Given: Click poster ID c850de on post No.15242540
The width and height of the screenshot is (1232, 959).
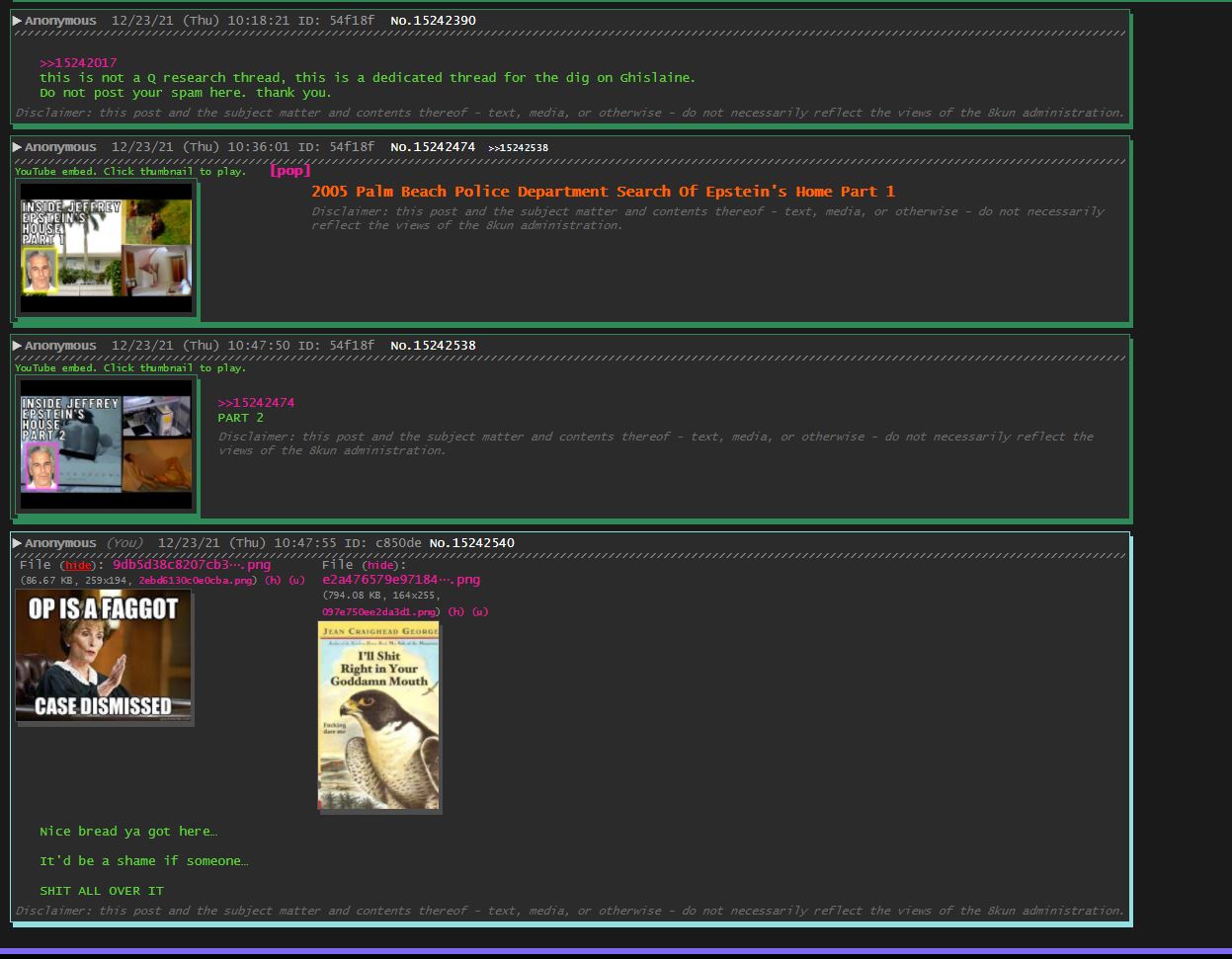Looking at the screenshot, I should pos(398,543).
